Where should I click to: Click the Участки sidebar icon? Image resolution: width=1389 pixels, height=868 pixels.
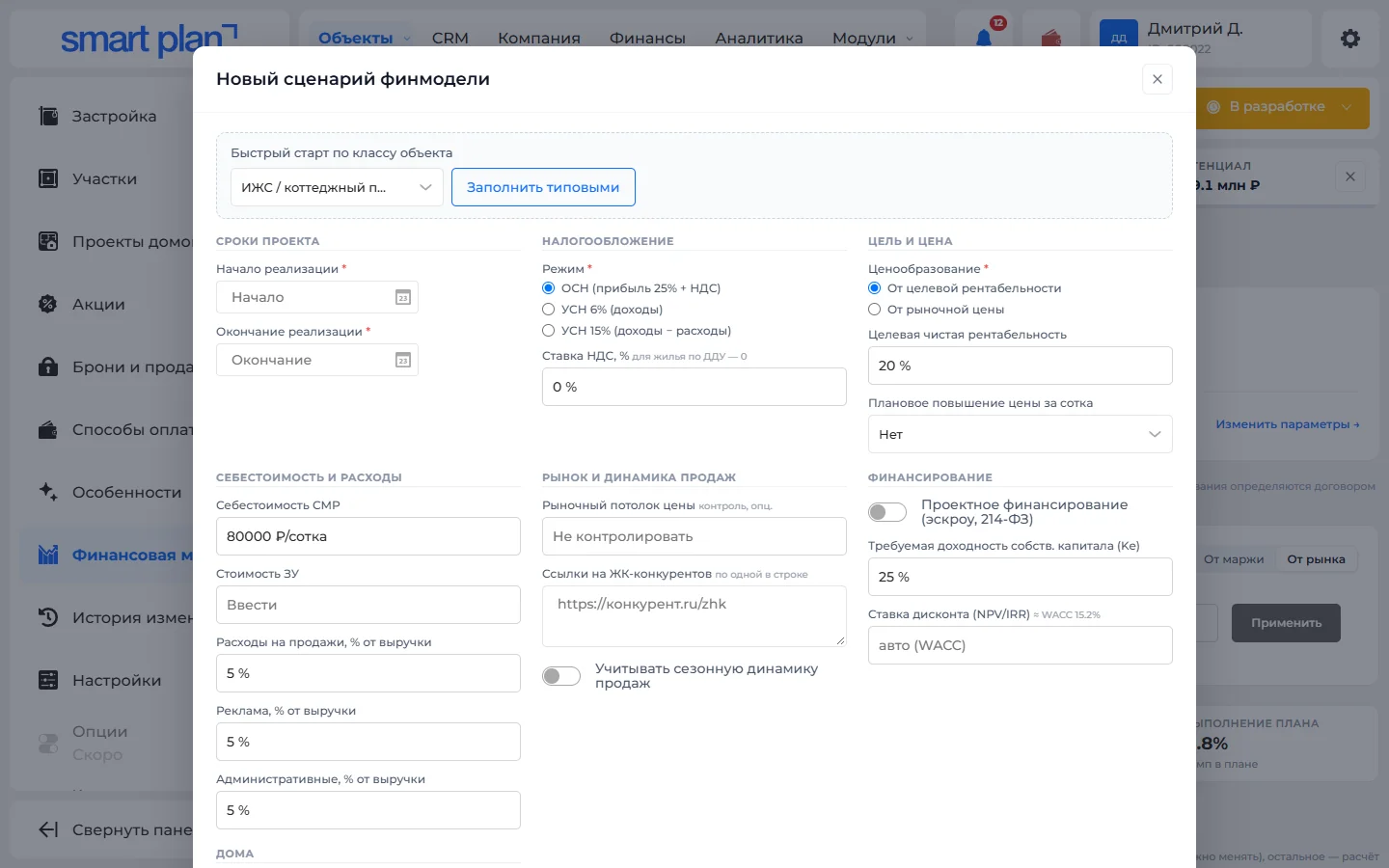pyautogui.click(x=48, y=178)
